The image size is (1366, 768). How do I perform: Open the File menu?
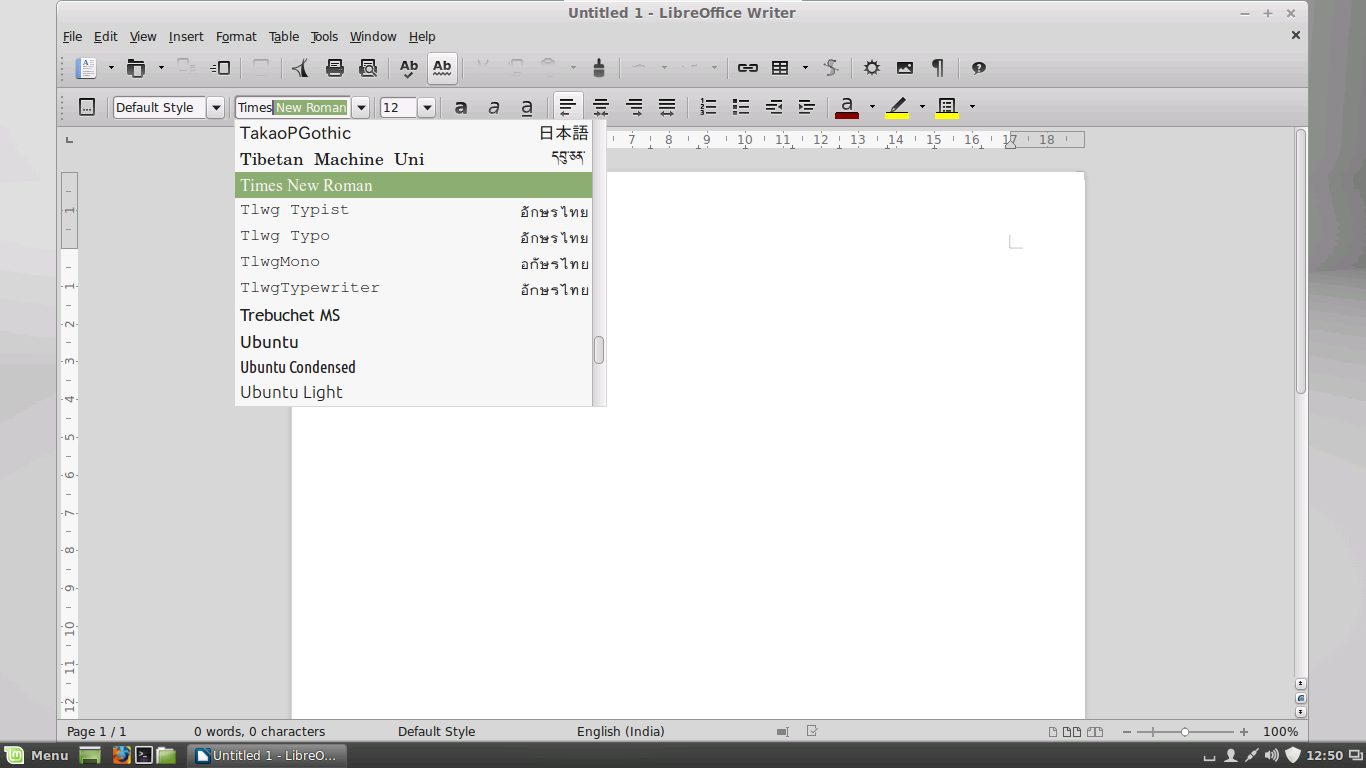[x=73, y=36]
